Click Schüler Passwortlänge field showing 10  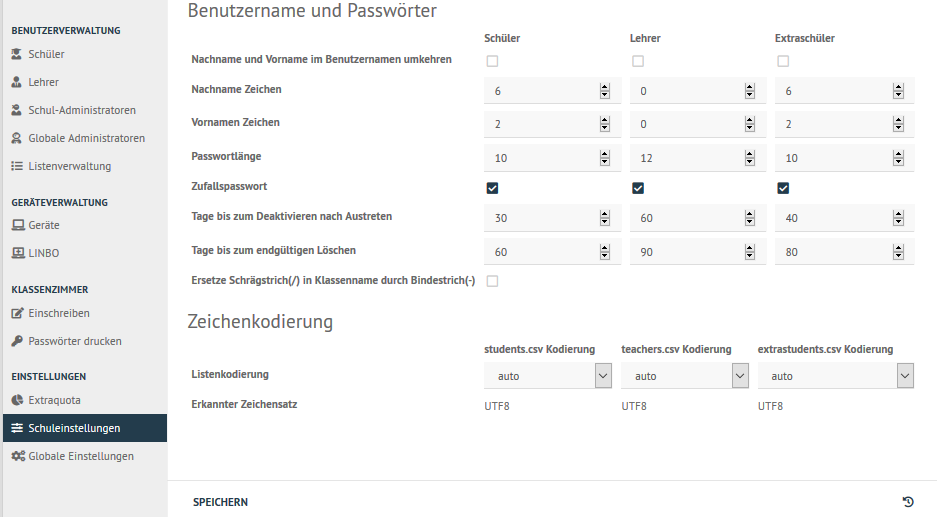pyautogui.click(x=552, y=158)
